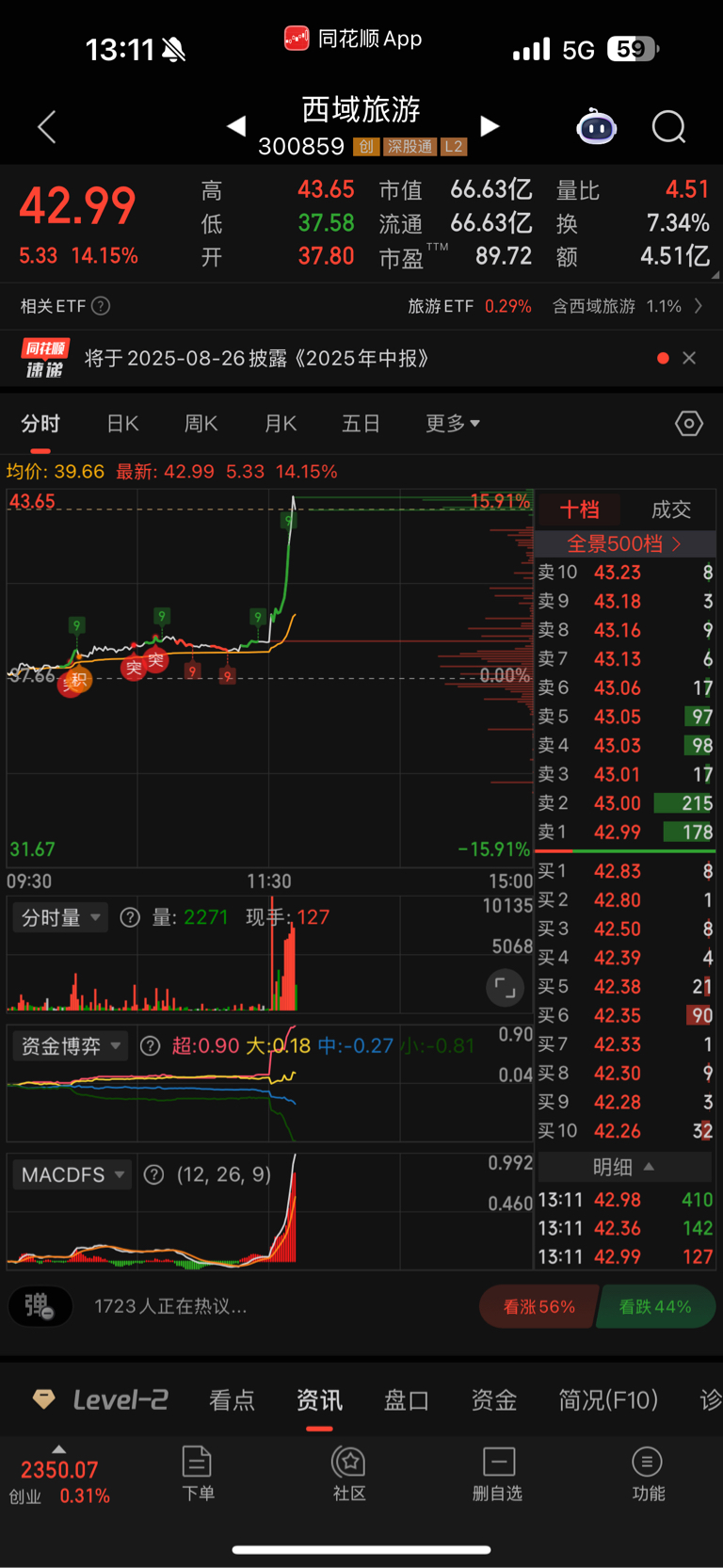Open the 同花顺 App return banner
Viewport: 723px width, 1568px height.
pyautogui.click(x=353, y=39)
